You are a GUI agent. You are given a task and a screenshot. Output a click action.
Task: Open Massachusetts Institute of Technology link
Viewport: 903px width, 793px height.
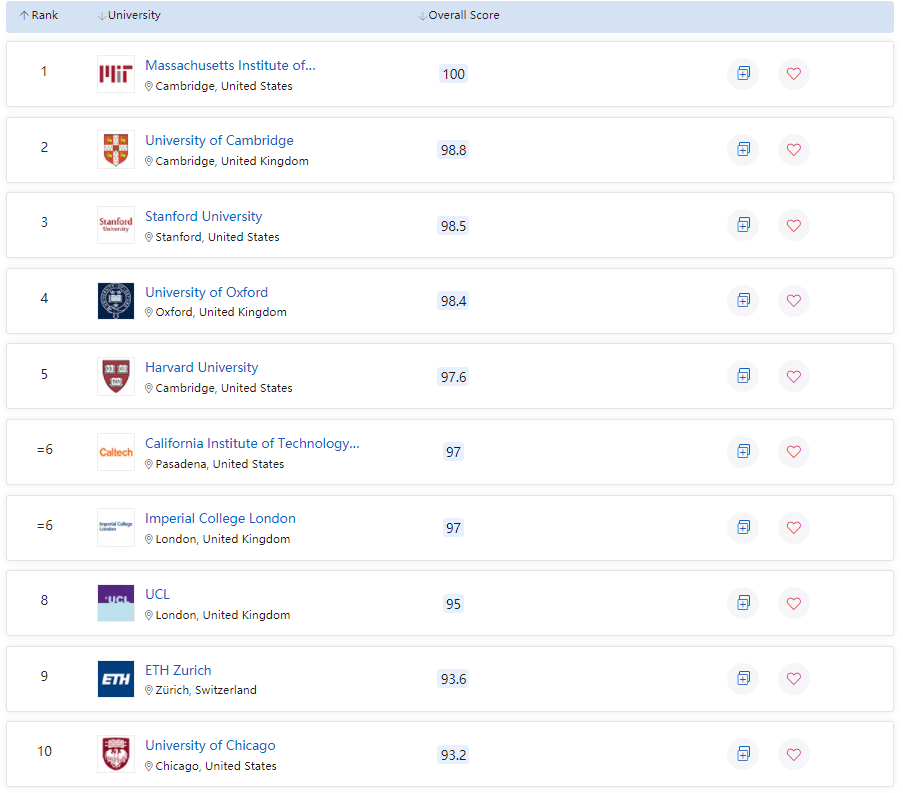(x=230, y=65)
